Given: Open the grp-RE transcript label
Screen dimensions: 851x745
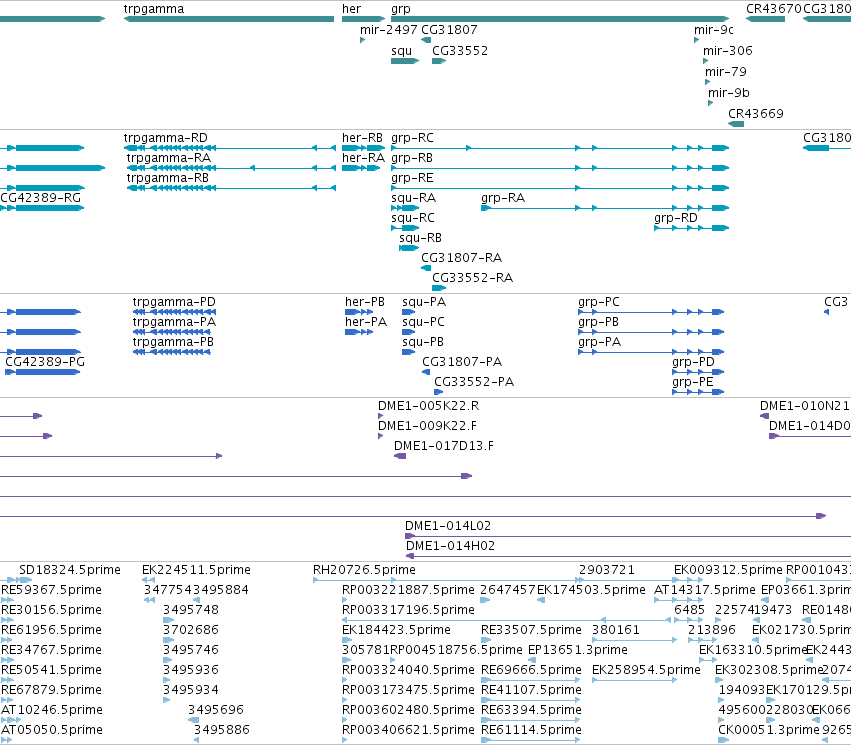Looking at the screenshot, I should 412,178.
